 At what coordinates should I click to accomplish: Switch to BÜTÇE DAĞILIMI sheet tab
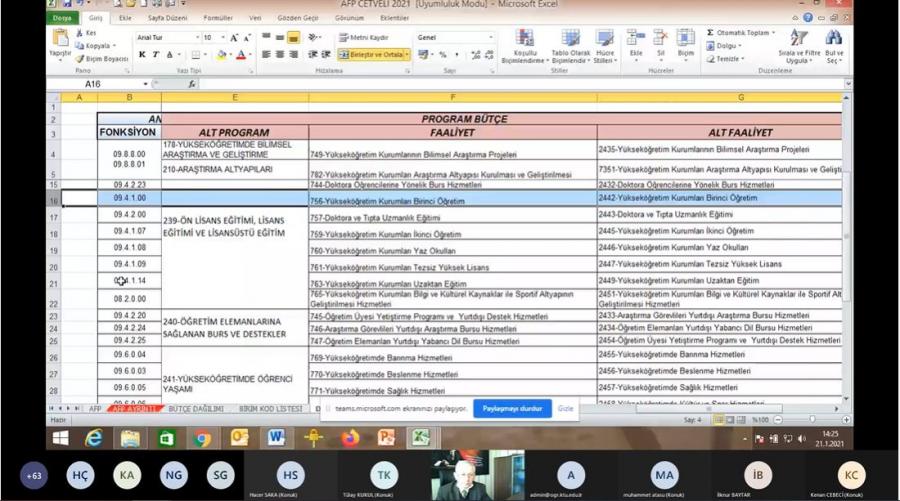tap(195, 409)
